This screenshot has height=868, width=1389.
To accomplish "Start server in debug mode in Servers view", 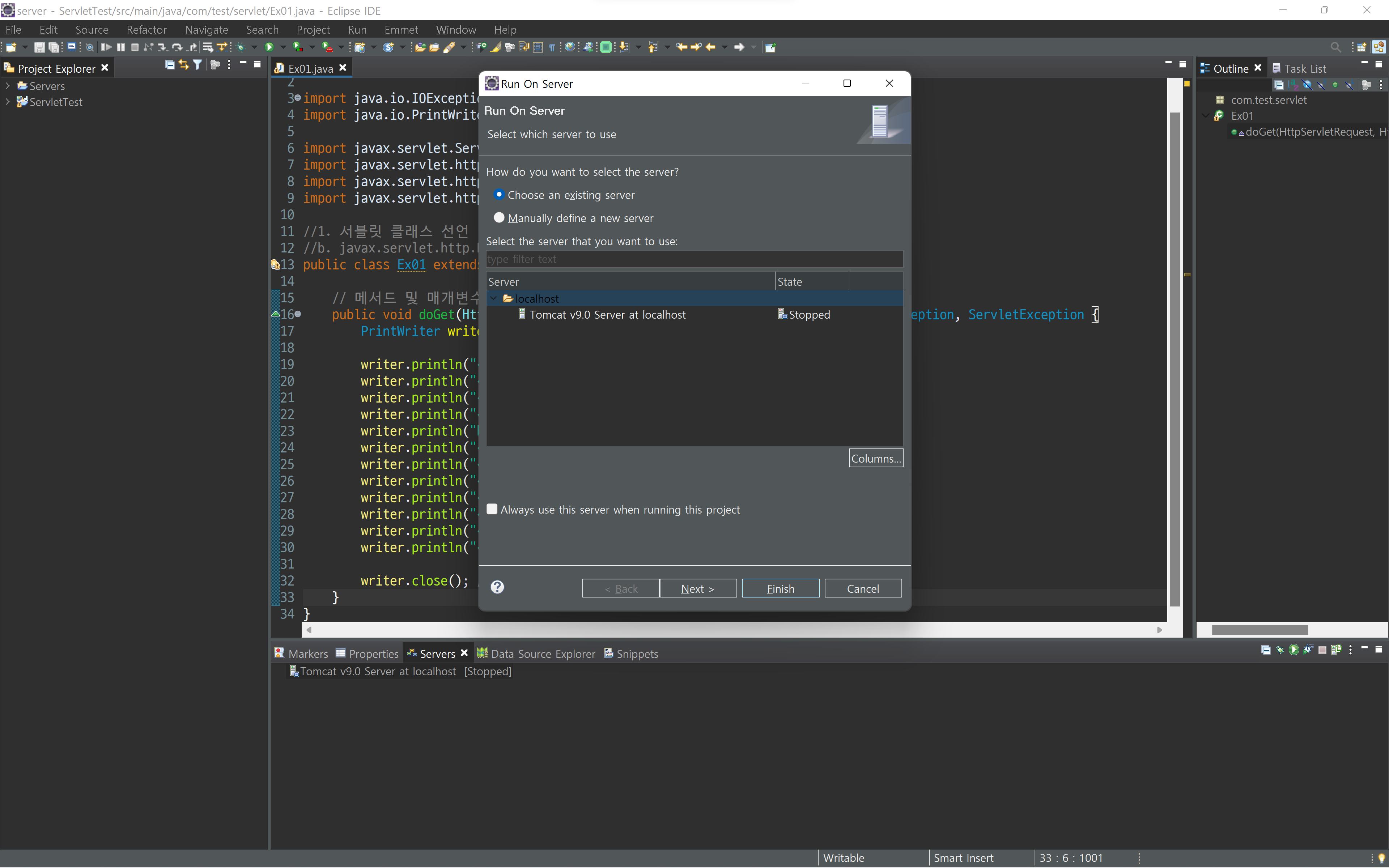I will (x=1280, y=650).
